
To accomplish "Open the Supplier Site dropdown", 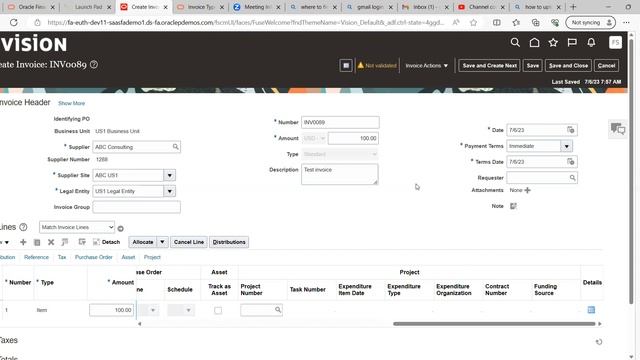I will 169,175.
